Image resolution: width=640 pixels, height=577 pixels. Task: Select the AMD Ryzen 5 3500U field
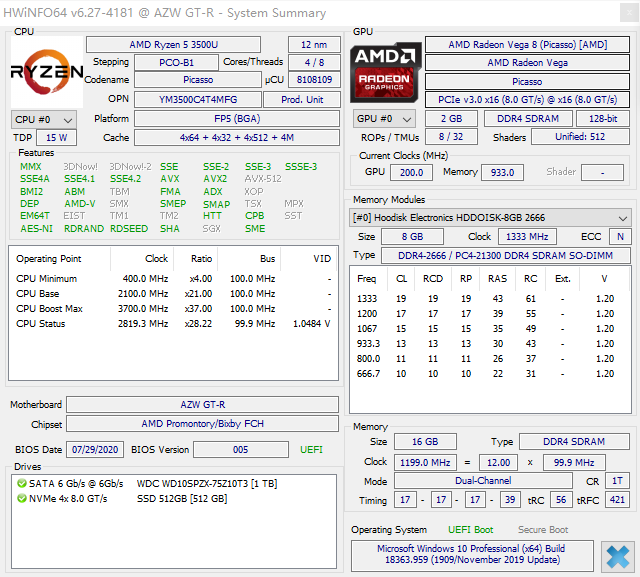click(173, 44)
